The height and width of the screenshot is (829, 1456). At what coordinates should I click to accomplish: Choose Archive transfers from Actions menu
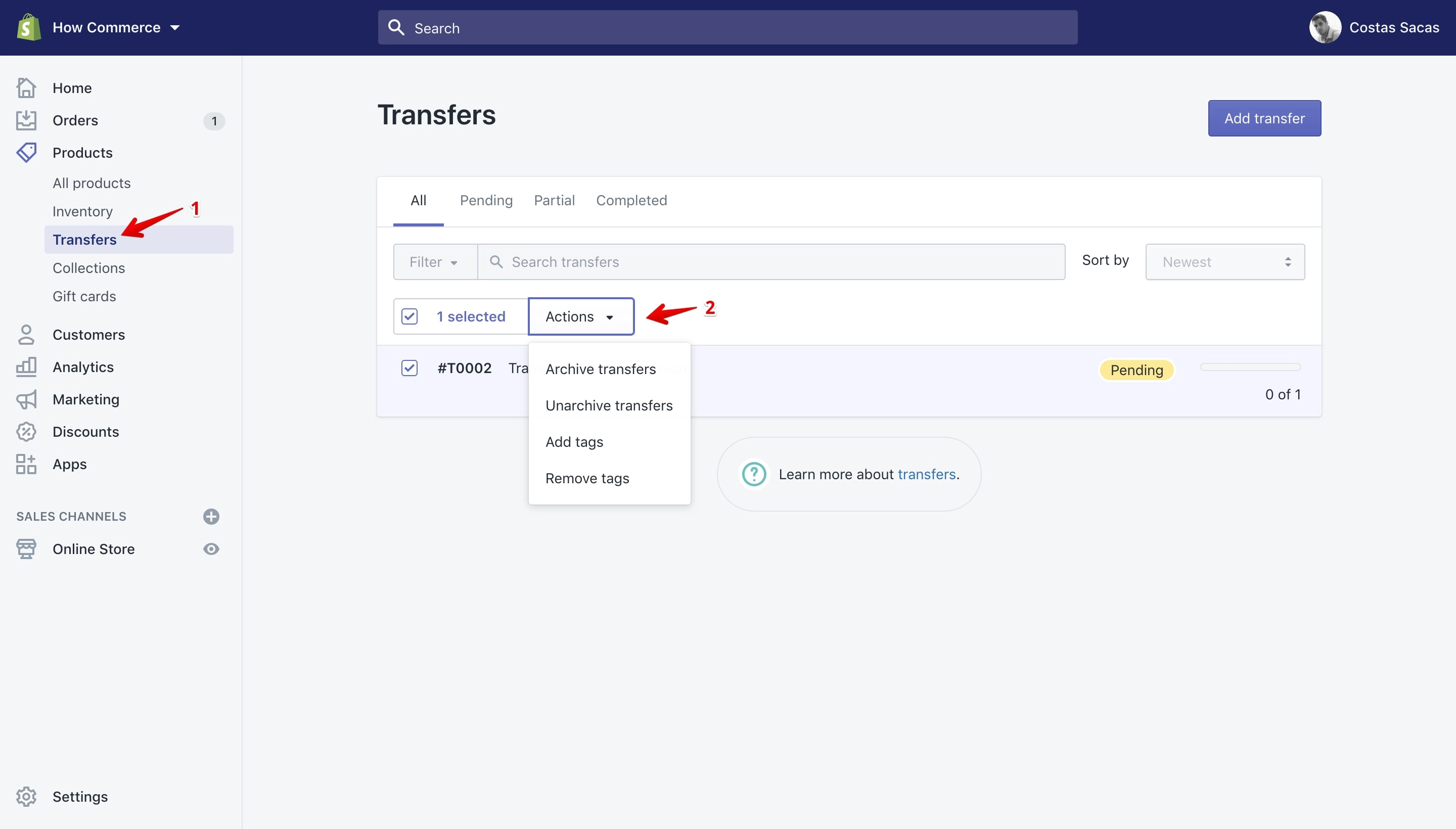tap(609, 369)
